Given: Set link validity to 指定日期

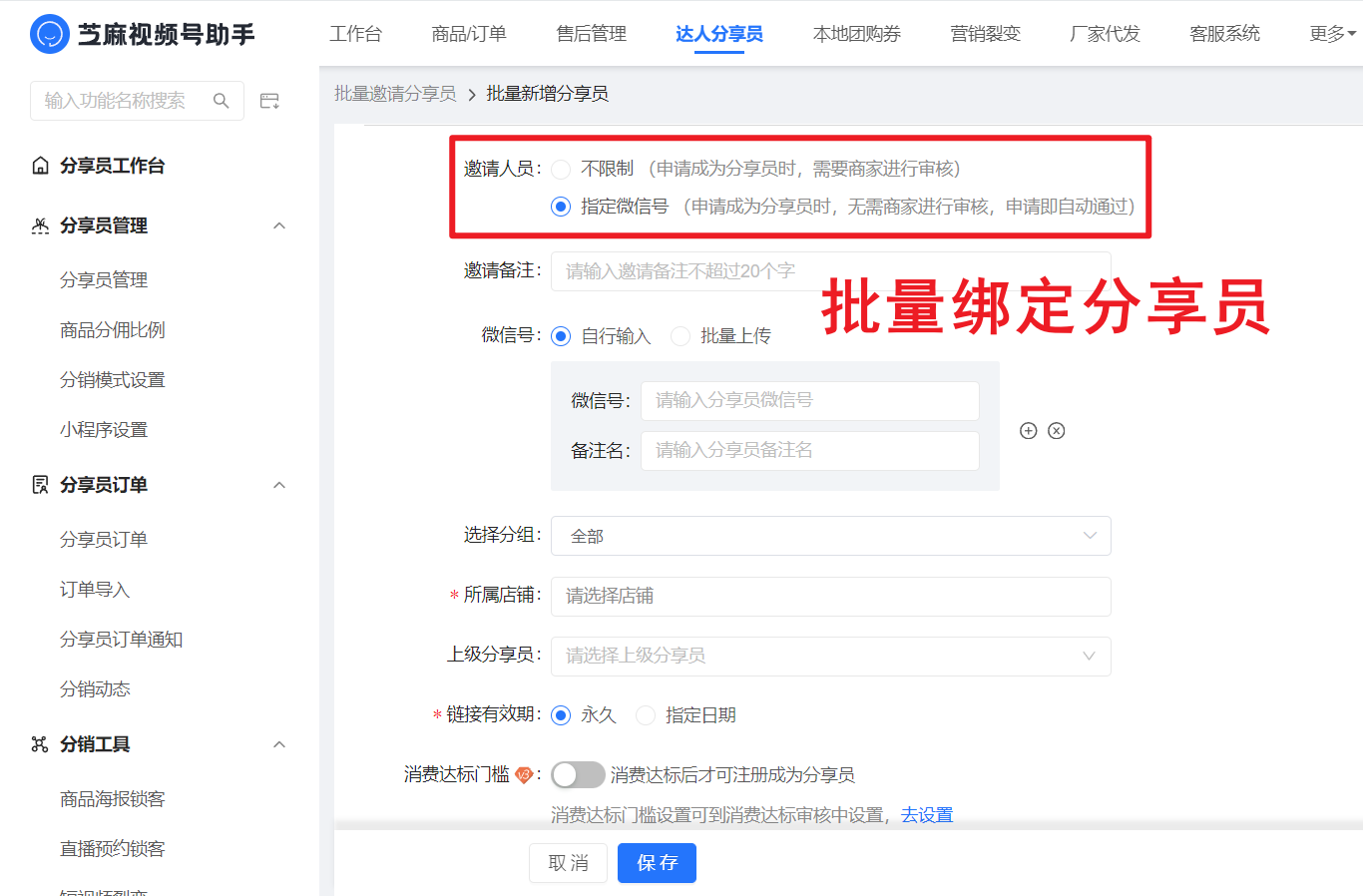Looking at the screenshot, I should coord(646,715).
